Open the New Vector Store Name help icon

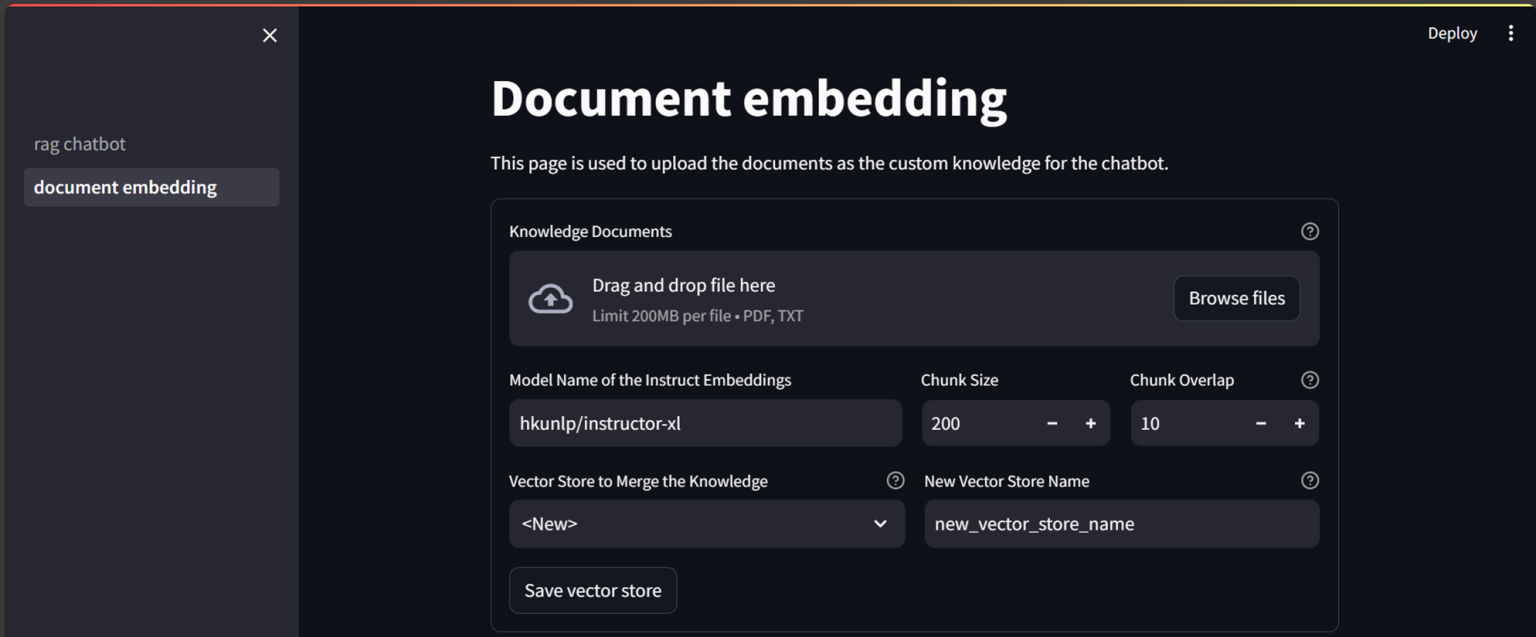[x=1310, y=480]
